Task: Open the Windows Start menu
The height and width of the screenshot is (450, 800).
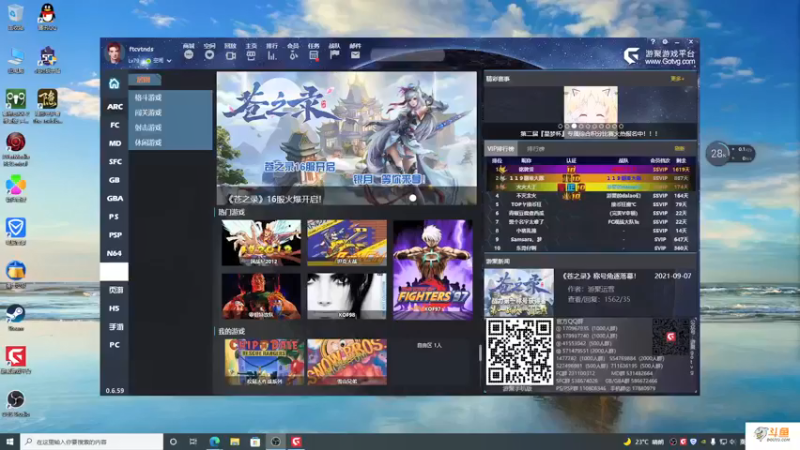Action: (10, 442)
